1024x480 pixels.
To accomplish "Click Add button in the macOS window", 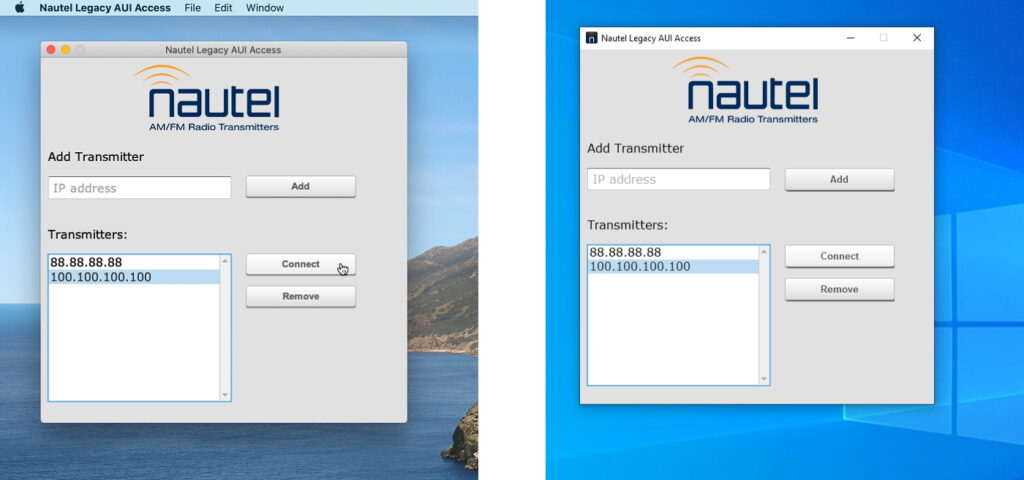I will coord(300,186).
